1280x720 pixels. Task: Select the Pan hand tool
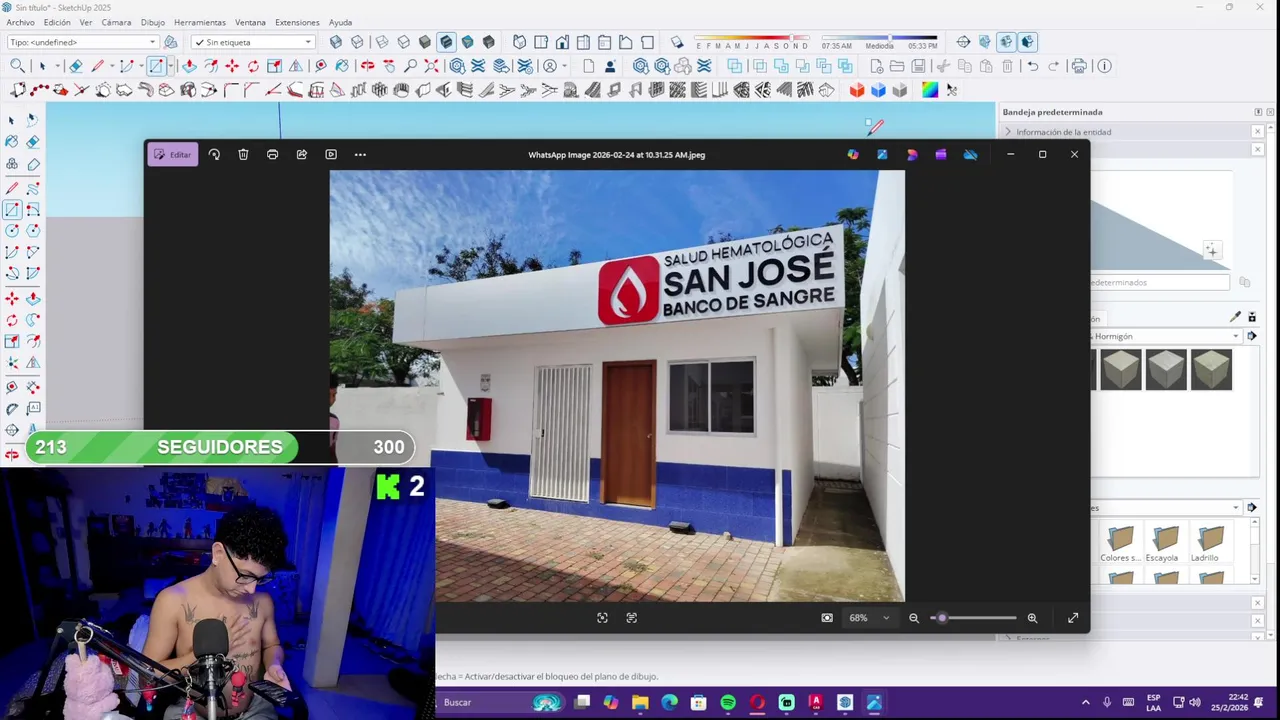point(388,66)
